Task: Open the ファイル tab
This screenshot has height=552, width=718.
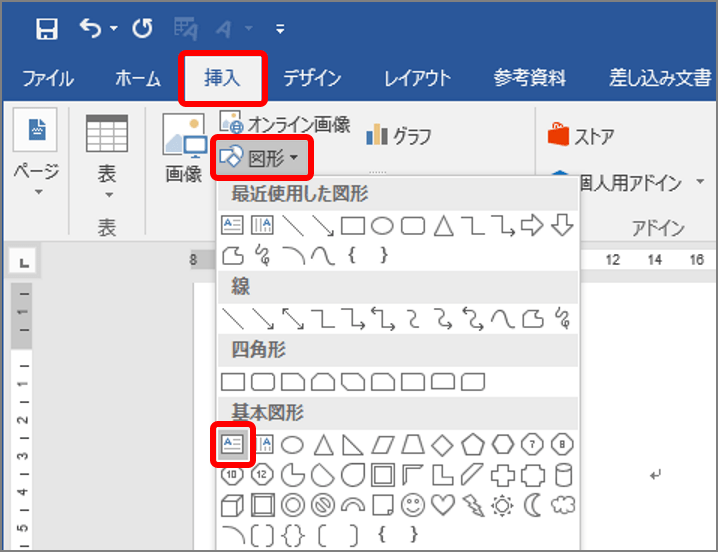Action: click(48, 78)
